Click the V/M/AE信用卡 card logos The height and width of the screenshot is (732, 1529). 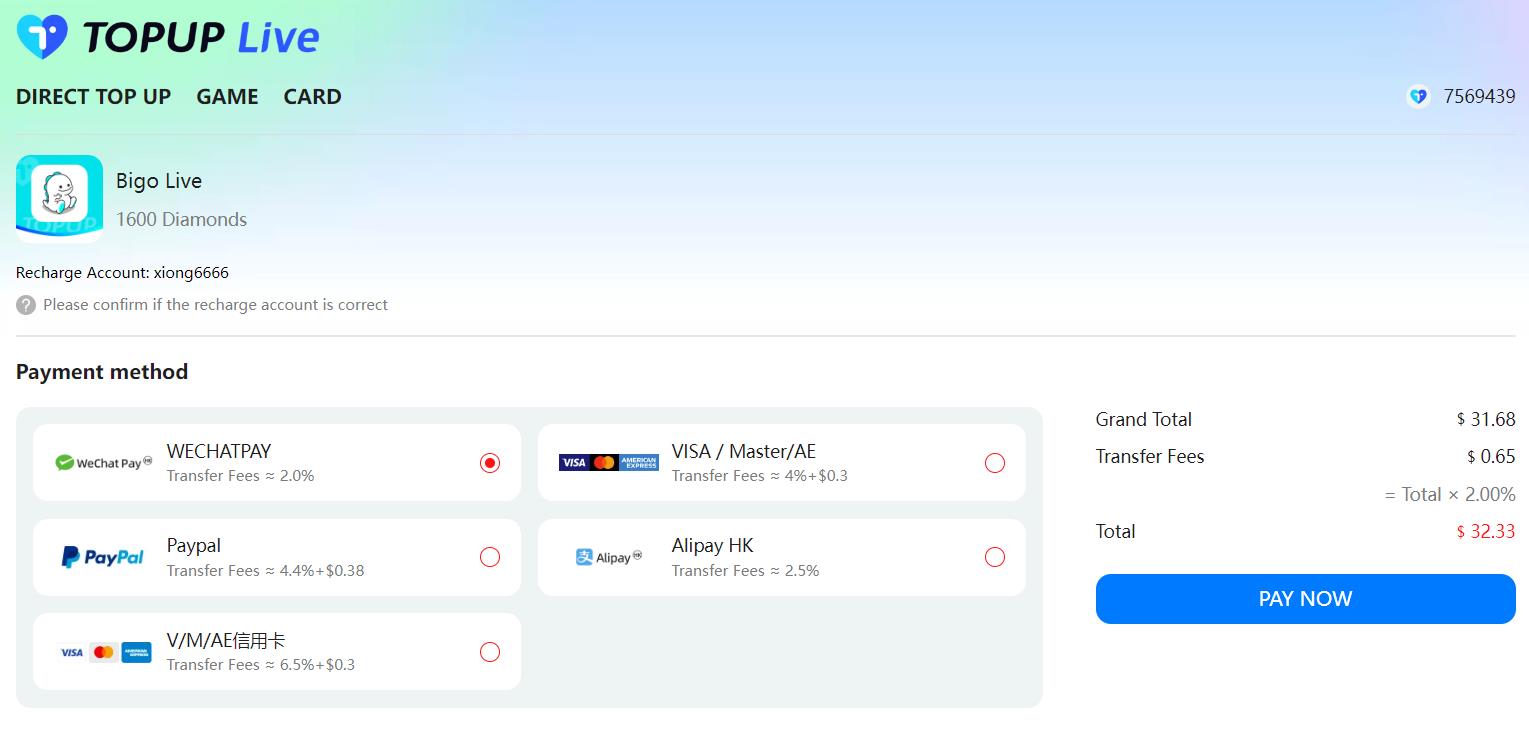tap(104, 652)
